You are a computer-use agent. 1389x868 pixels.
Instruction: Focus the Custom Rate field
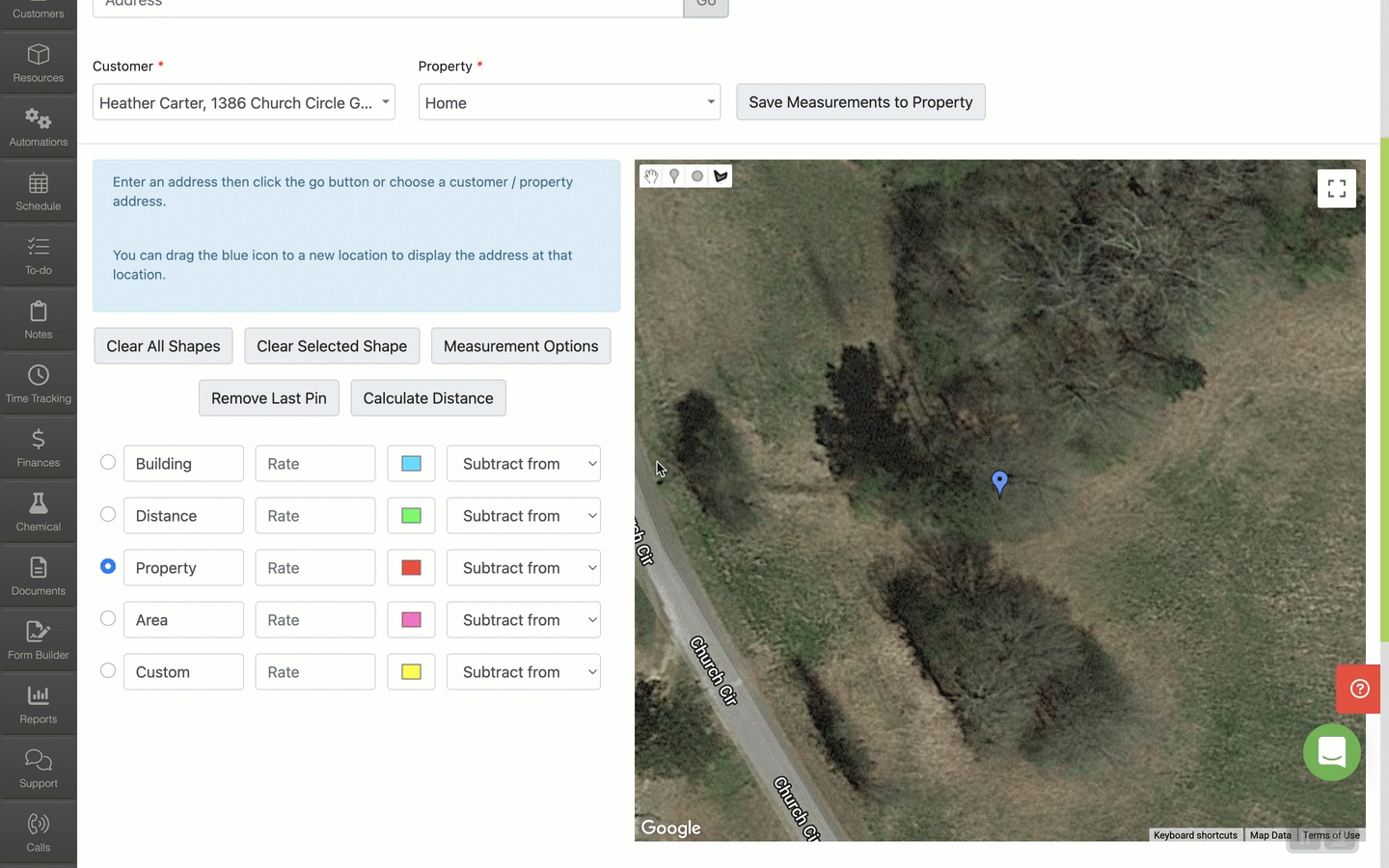315,672
